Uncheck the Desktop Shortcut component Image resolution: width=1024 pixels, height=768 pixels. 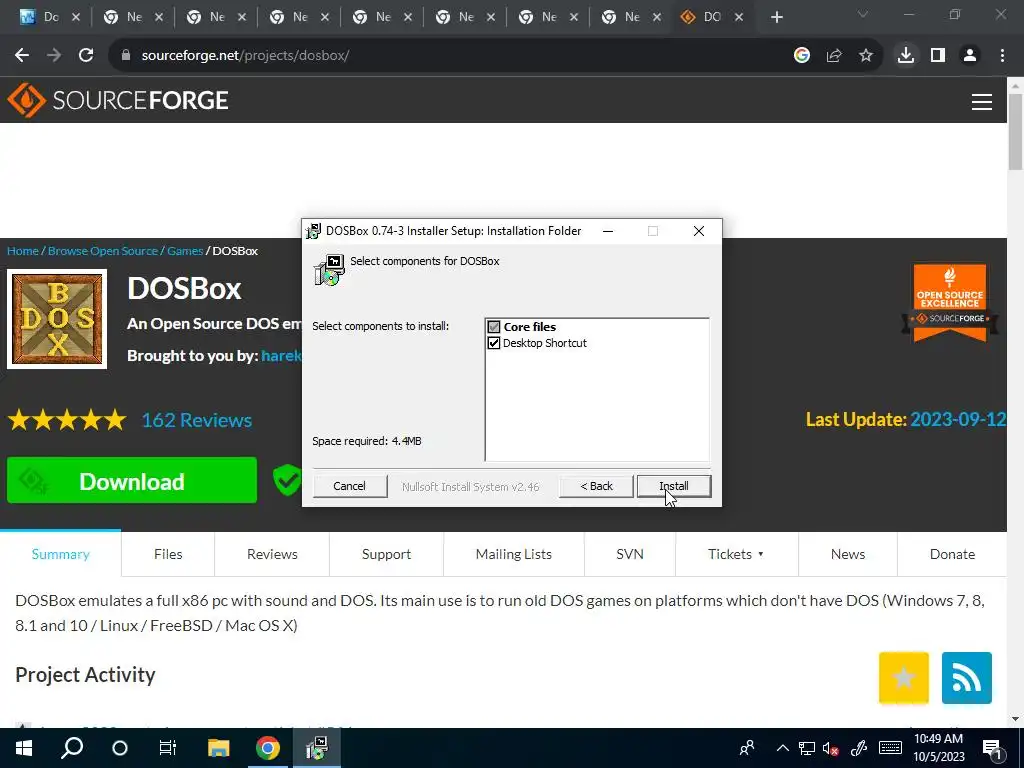[x=494, y=343]
